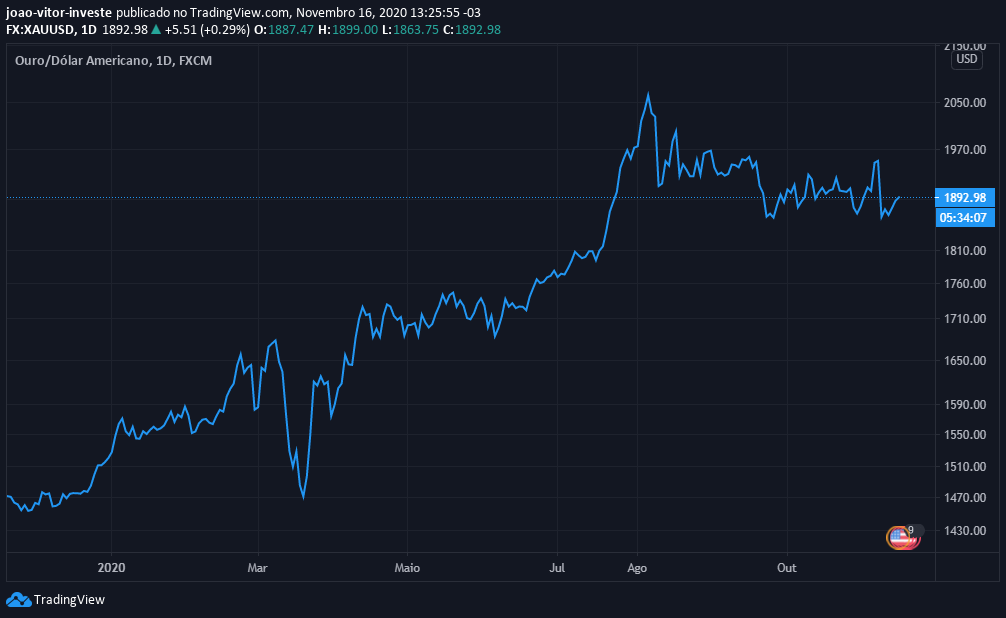Viewport: 1006px width, 618px height.
Task: Click the price change +5.51 (+0.29%)
Action: pyautogui.click(x=207, y=30)
